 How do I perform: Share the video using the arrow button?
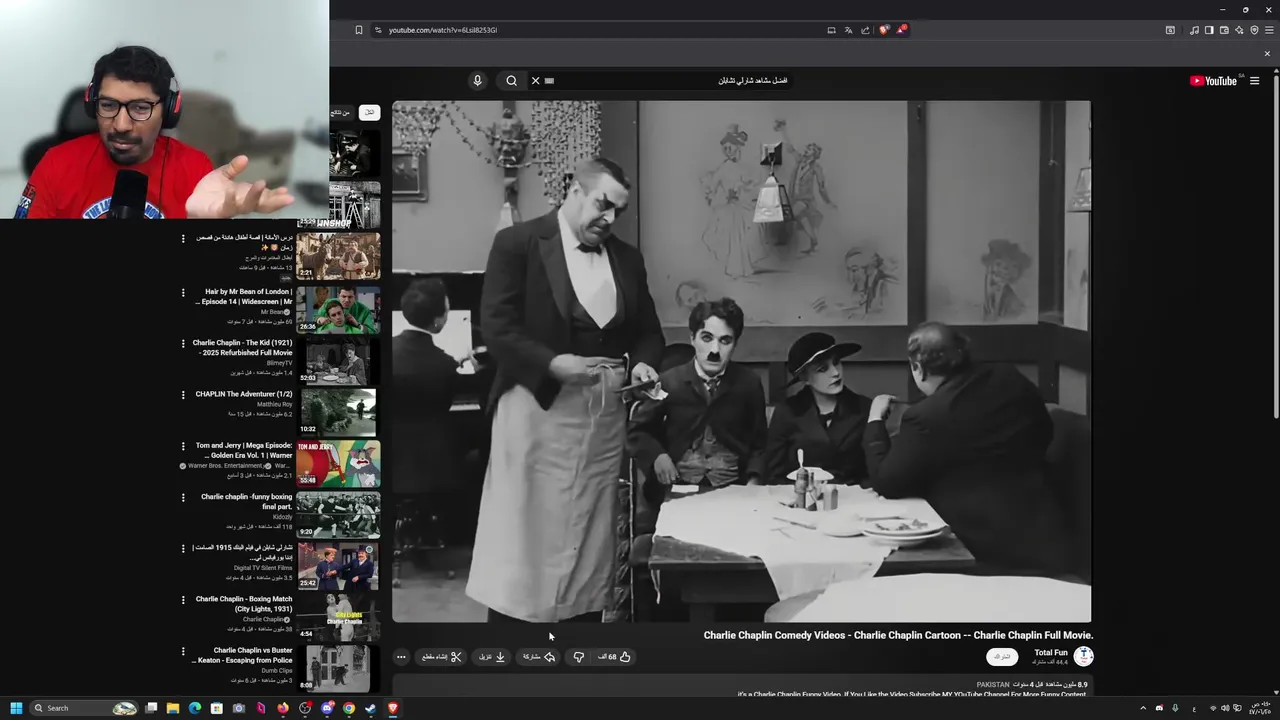[x=539, y=657]
